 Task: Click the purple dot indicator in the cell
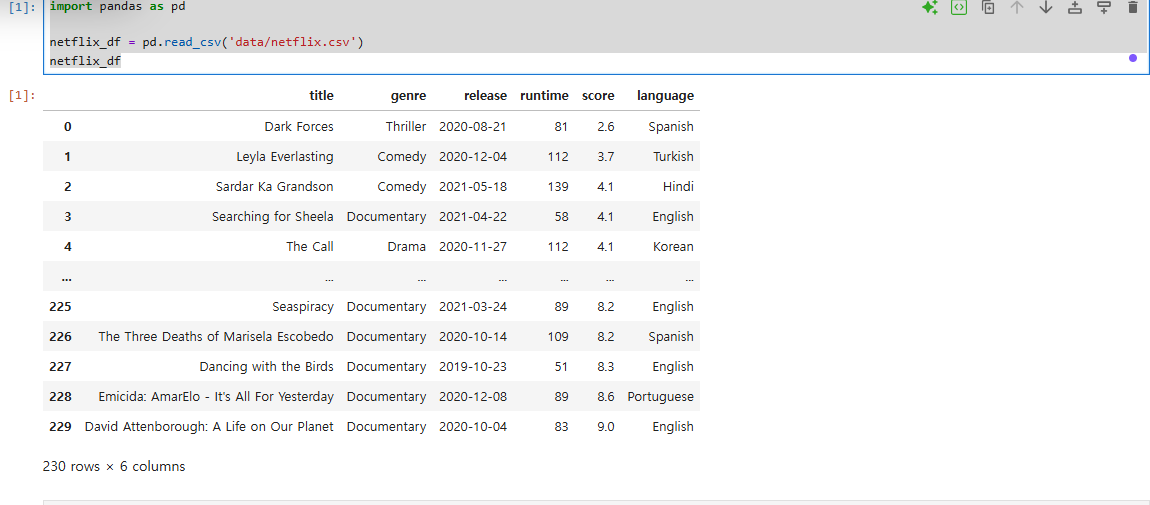(x=1133, y=58)
